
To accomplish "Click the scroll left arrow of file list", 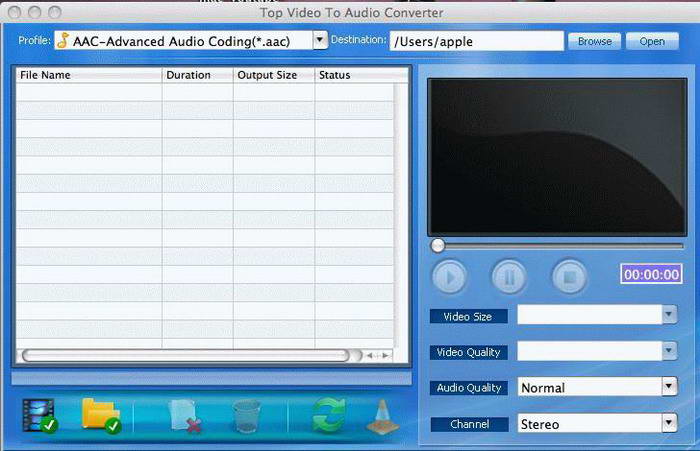I will [x=370, y=355].
